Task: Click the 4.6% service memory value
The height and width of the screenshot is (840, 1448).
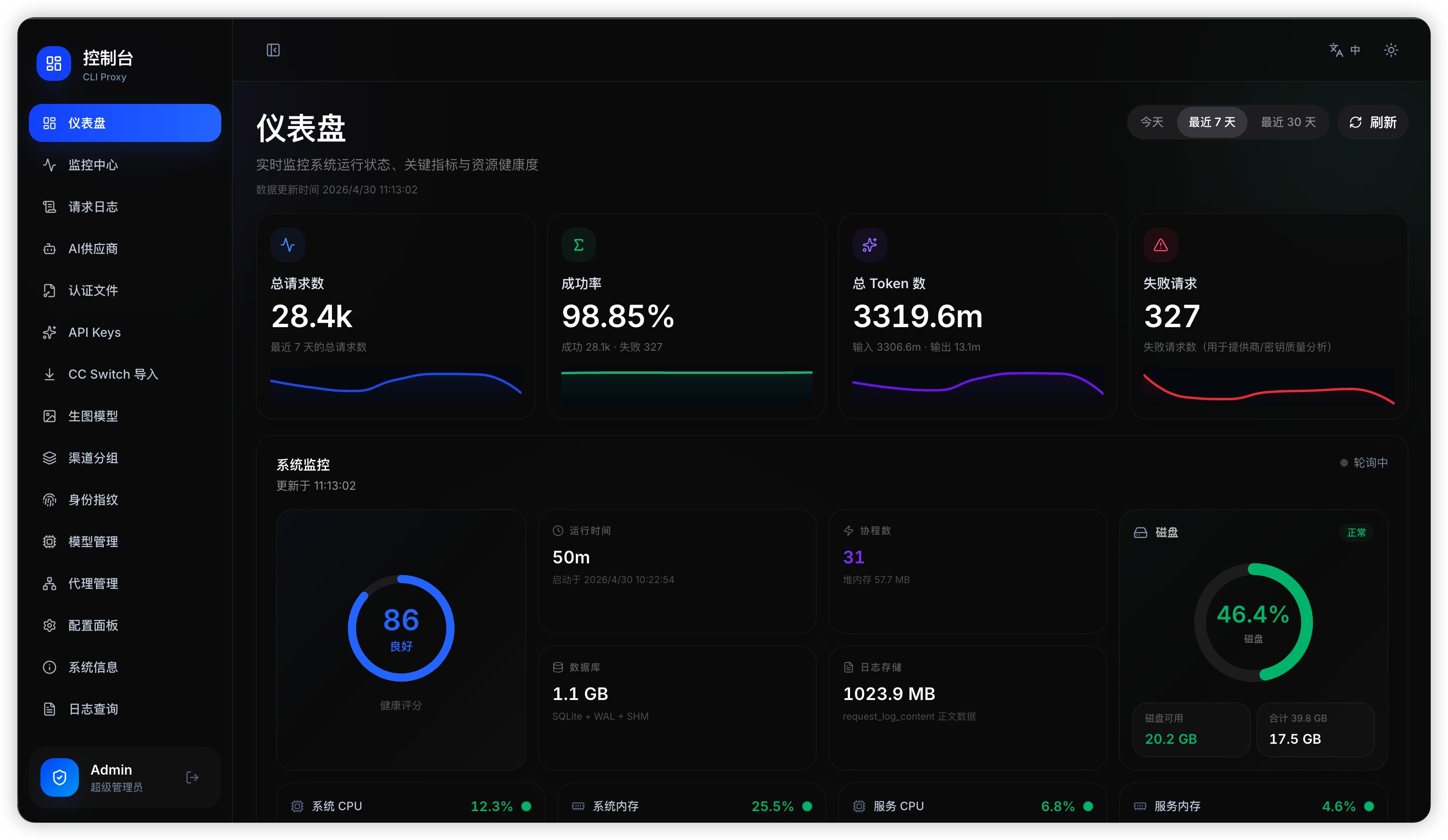Action: tap(1339, 806)
